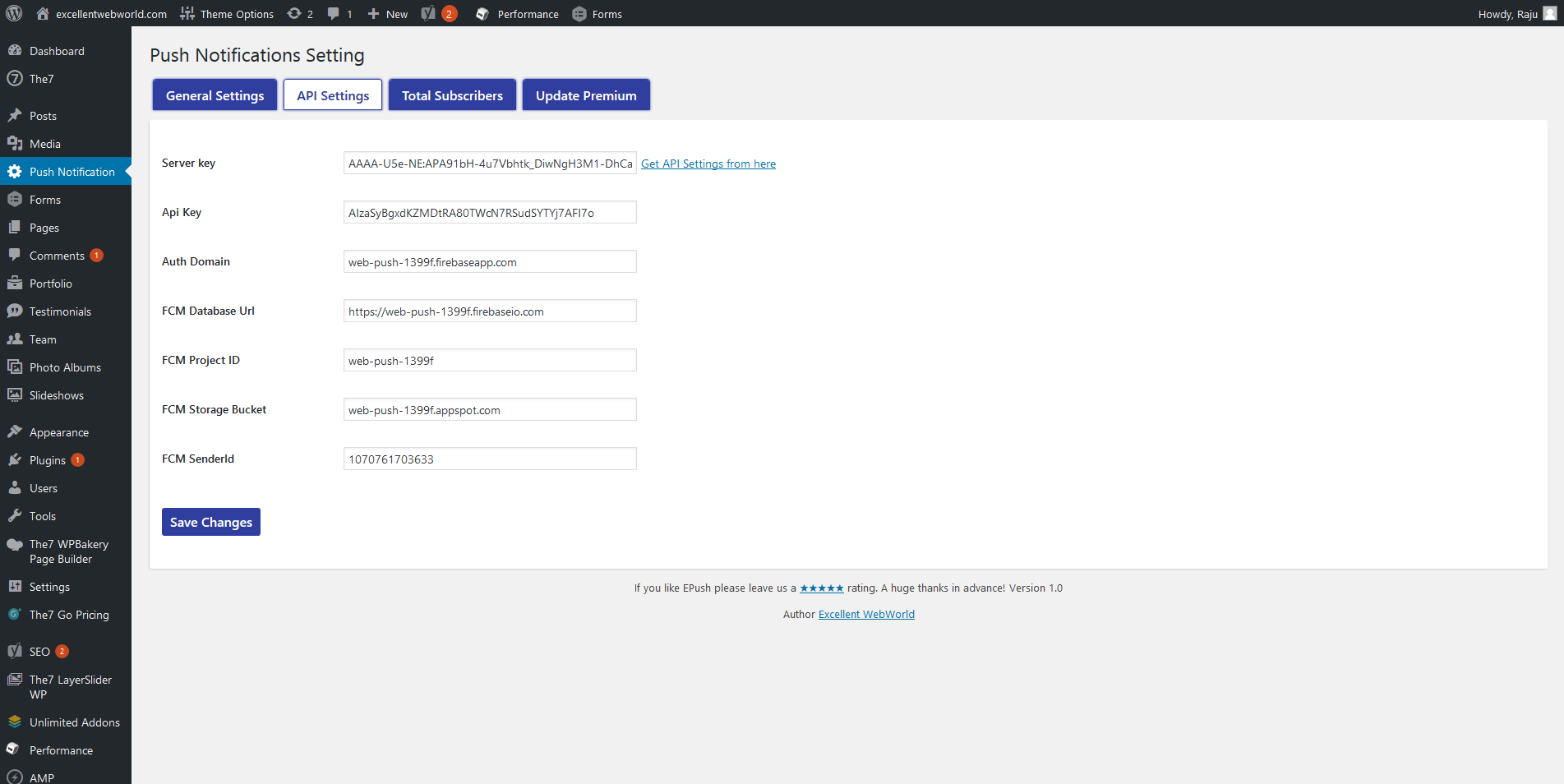Click The7 circled seven icon in sidebar
This screenshot has height=784, width=1564.
click(x=15, y=78)
